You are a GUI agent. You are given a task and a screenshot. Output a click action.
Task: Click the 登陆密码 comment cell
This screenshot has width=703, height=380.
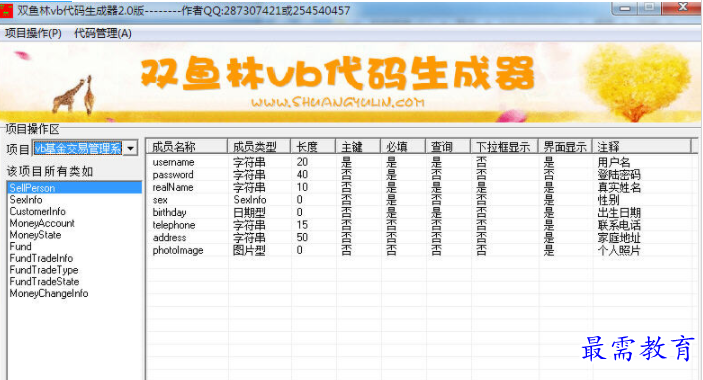[x=619, y=175]
